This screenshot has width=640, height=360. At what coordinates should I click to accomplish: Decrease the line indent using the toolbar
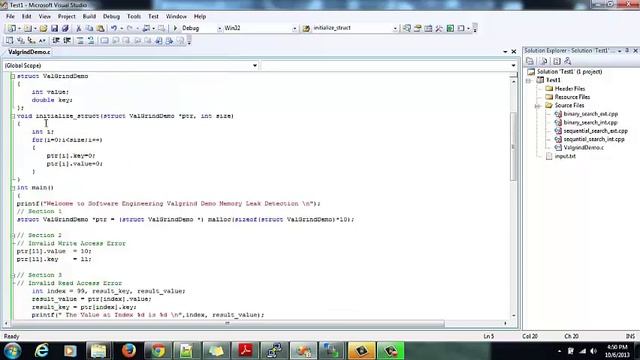(x=56, y=40)
